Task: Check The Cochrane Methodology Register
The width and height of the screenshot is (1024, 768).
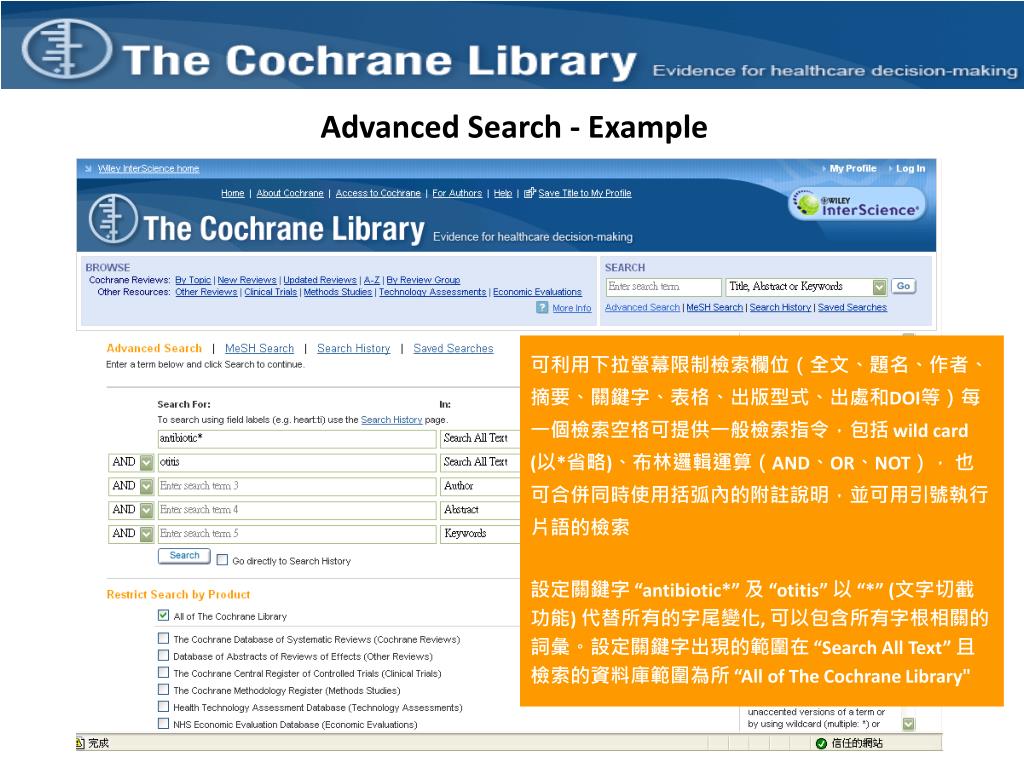Action: pyautogui.click(x=163, y=689)
